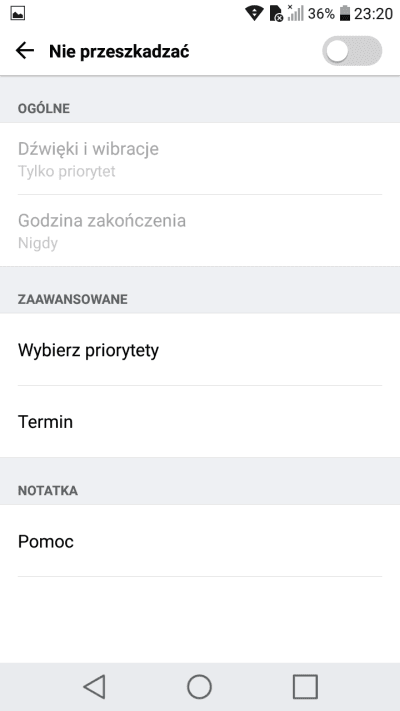
Task: Tap the recent apps square button
Action: point(305,687)
